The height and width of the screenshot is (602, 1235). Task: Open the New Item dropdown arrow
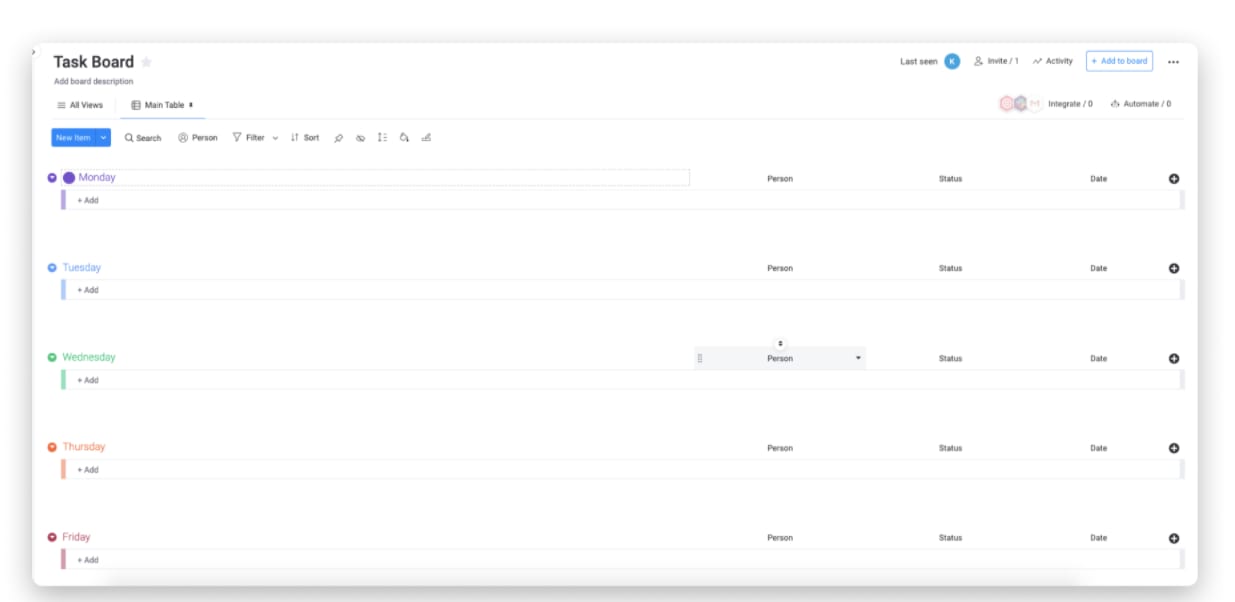(x=101, y=139)
